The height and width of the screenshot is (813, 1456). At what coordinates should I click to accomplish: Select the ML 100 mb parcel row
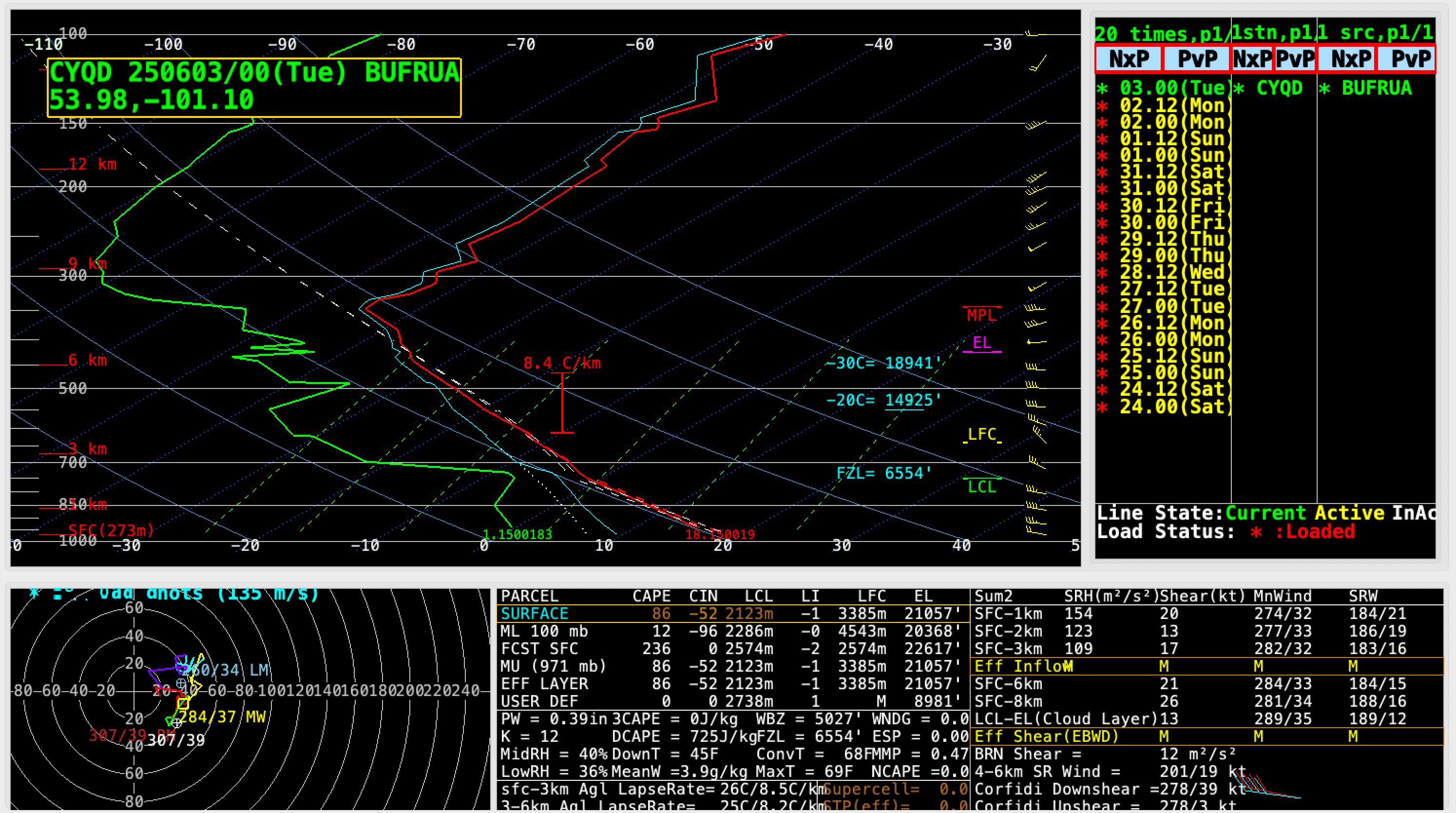coord(732,631)
